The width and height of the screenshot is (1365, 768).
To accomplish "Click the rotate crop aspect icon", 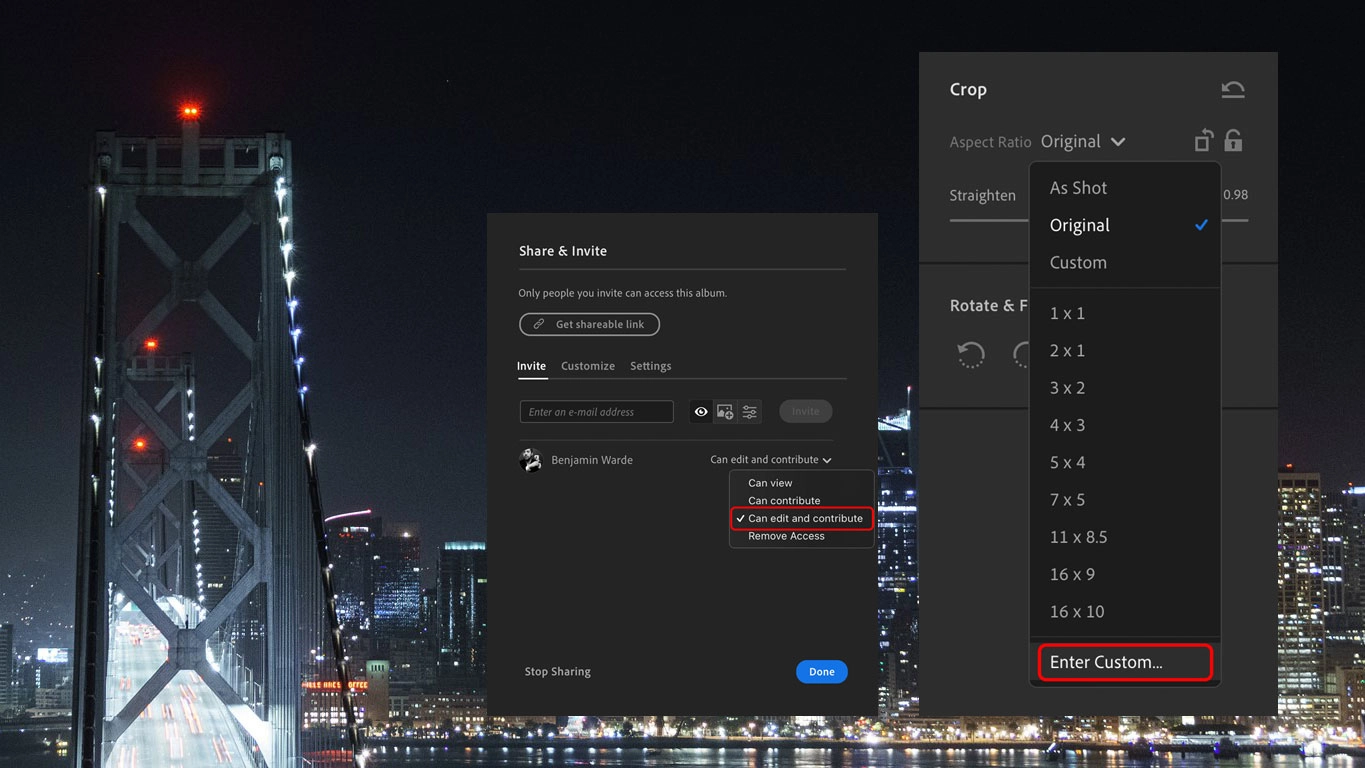I will tap(1204, 141).
